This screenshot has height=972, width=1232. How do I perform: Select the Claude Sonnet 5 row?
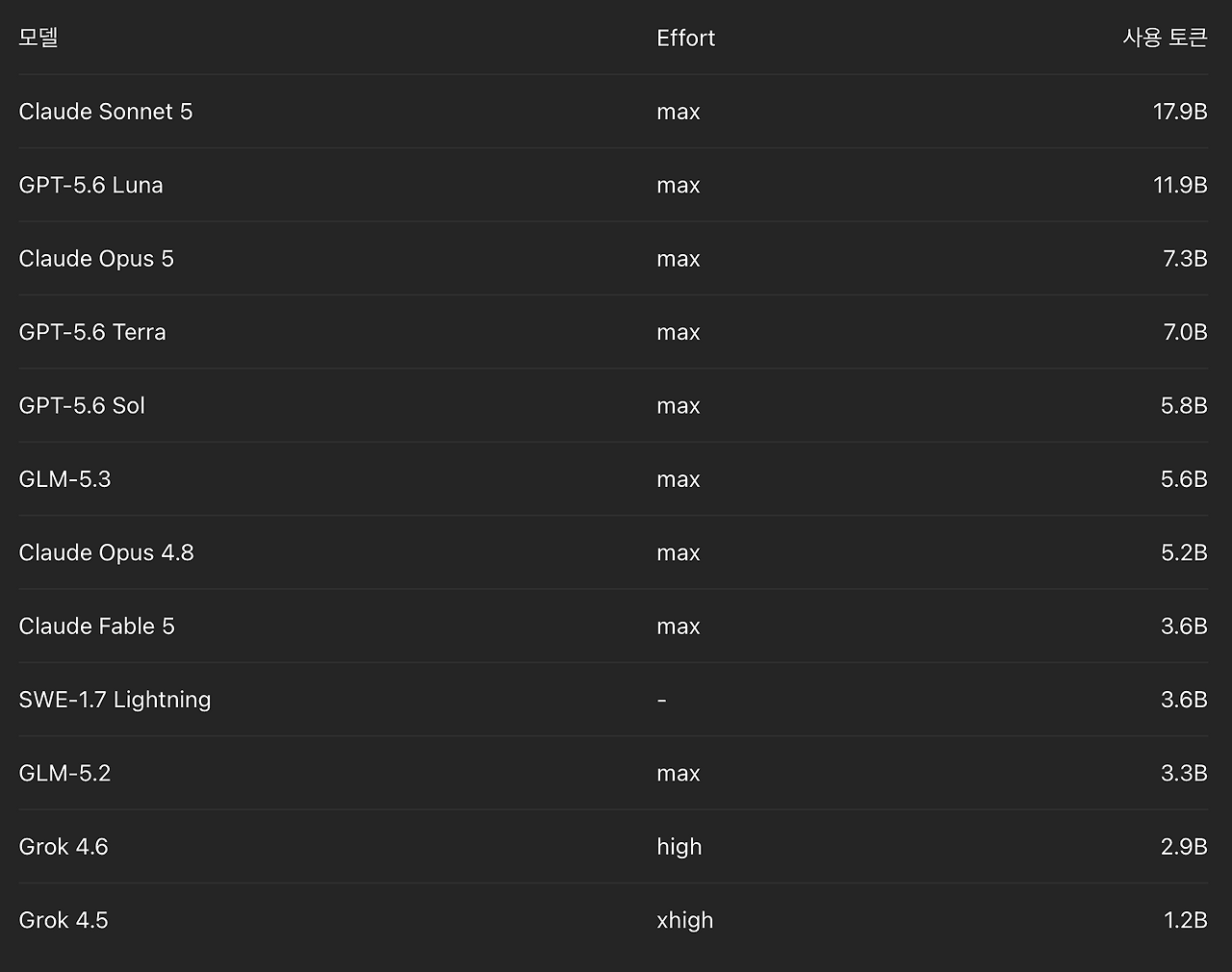[613, 112]
